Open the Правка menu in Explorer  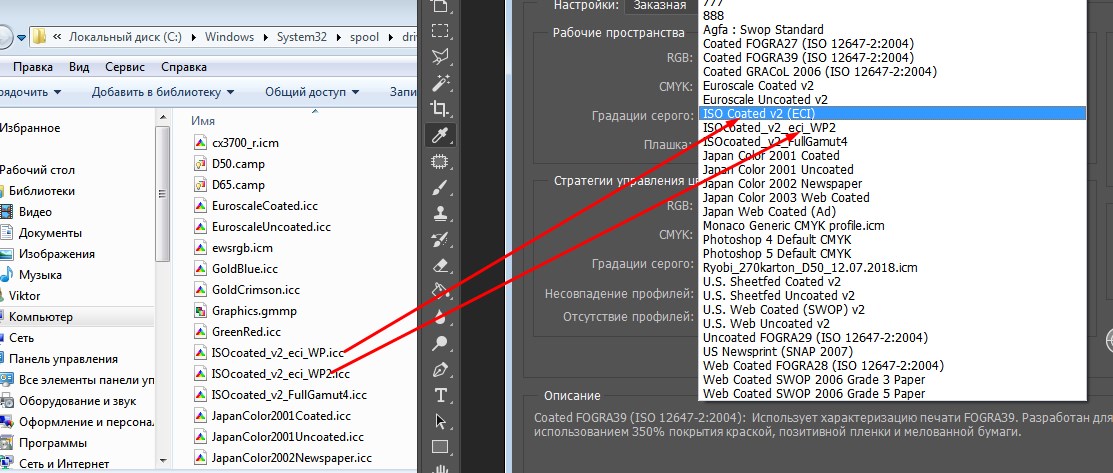tap(33, 67)
